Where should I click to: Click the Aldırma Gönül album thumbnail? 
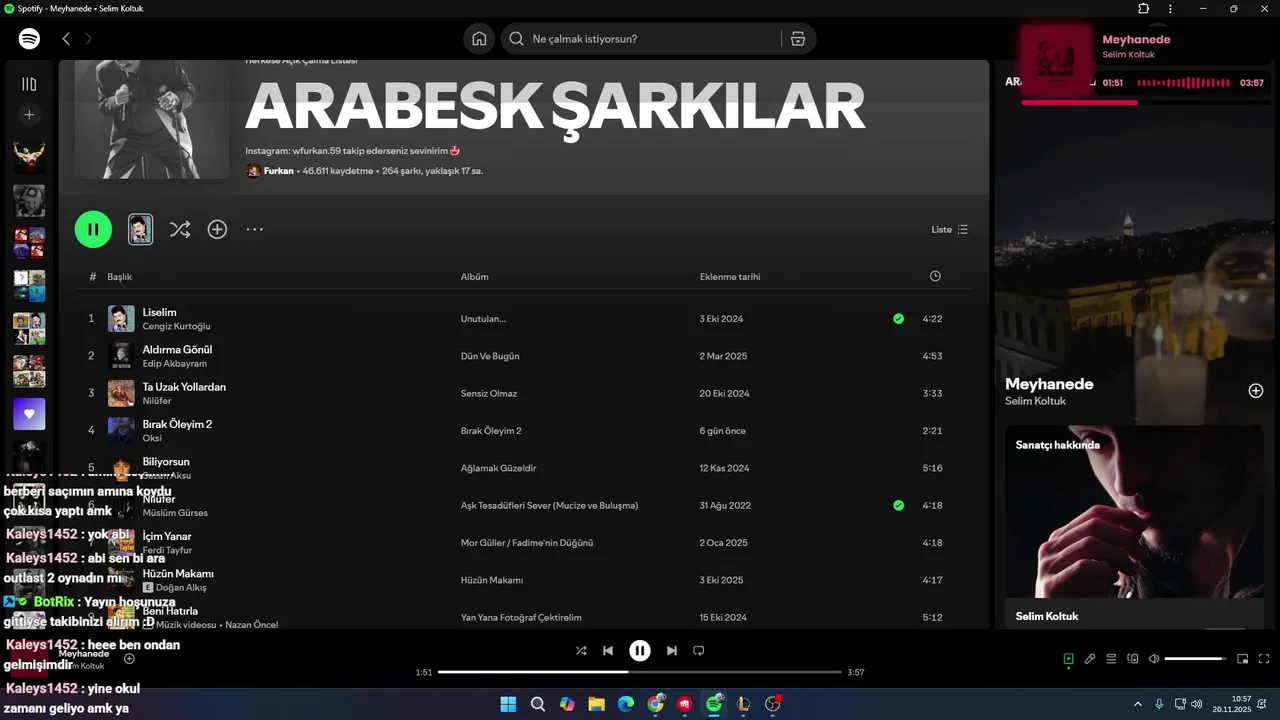pyautogui.click(x=121, y=356)
